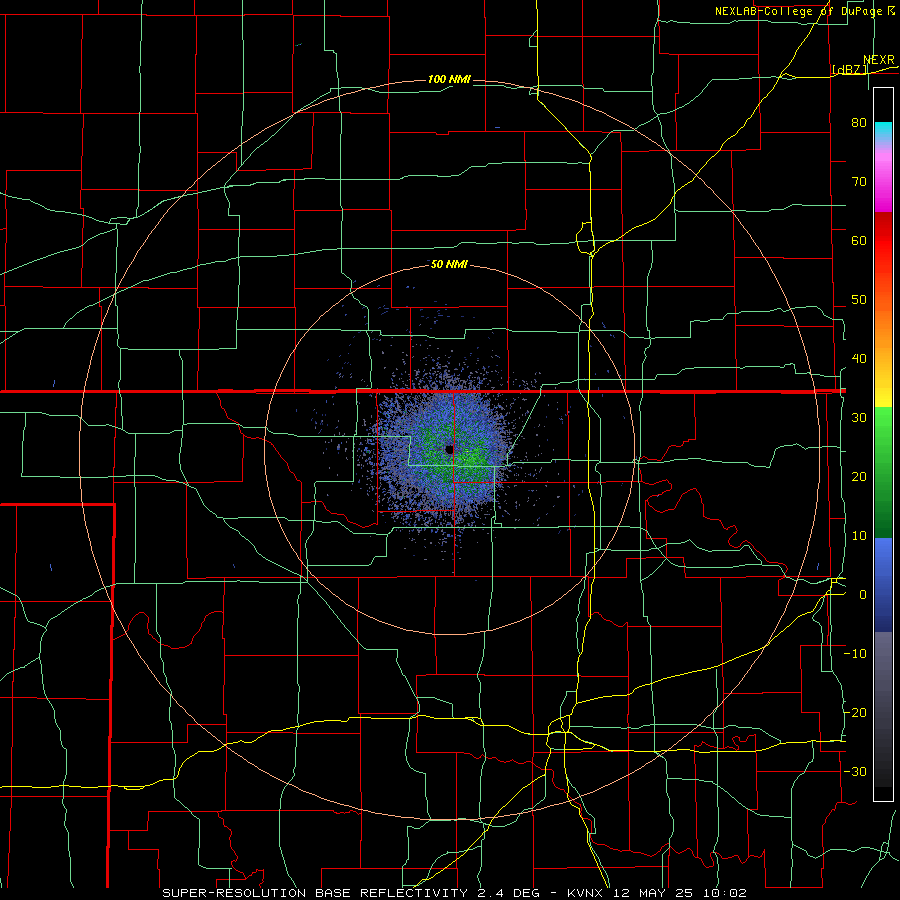
Task: Click the 0 value on dBZ scale
Action: click(863, 595)
